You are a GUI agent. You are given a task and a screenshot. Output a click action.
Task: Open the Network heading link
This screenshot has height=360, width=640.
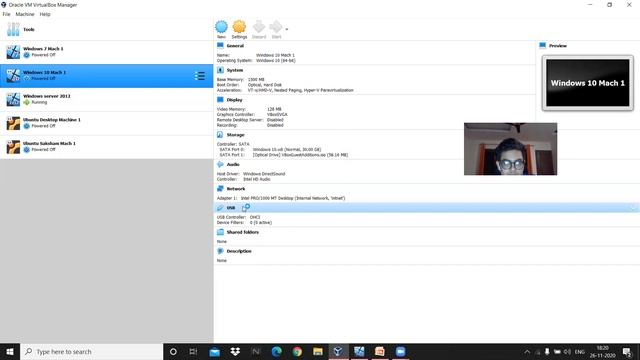click(236, 189)
